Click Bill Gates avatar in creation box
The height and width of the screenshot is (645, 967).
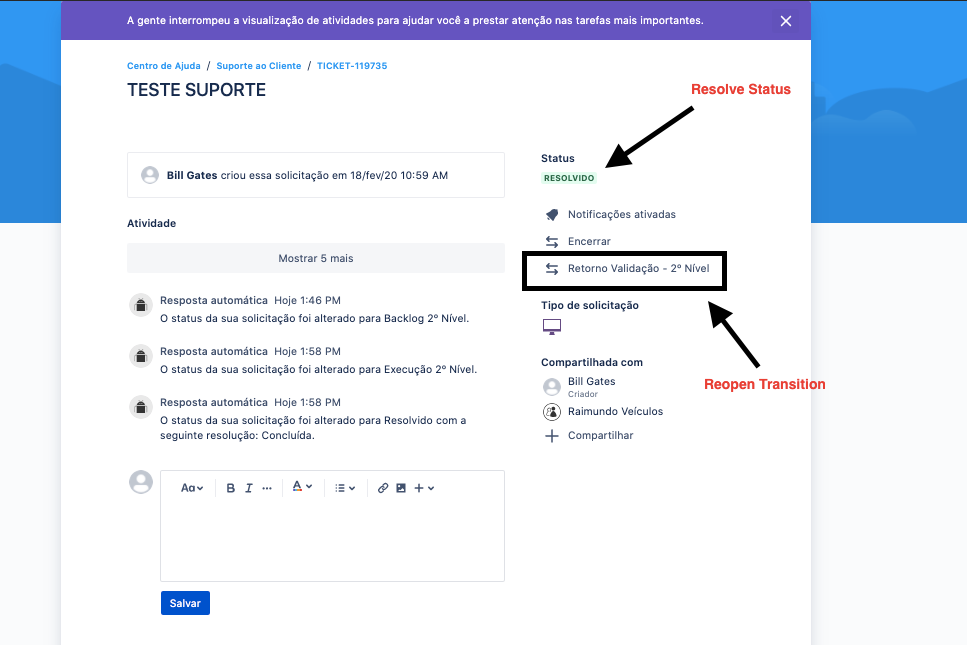tap(150, 175)
